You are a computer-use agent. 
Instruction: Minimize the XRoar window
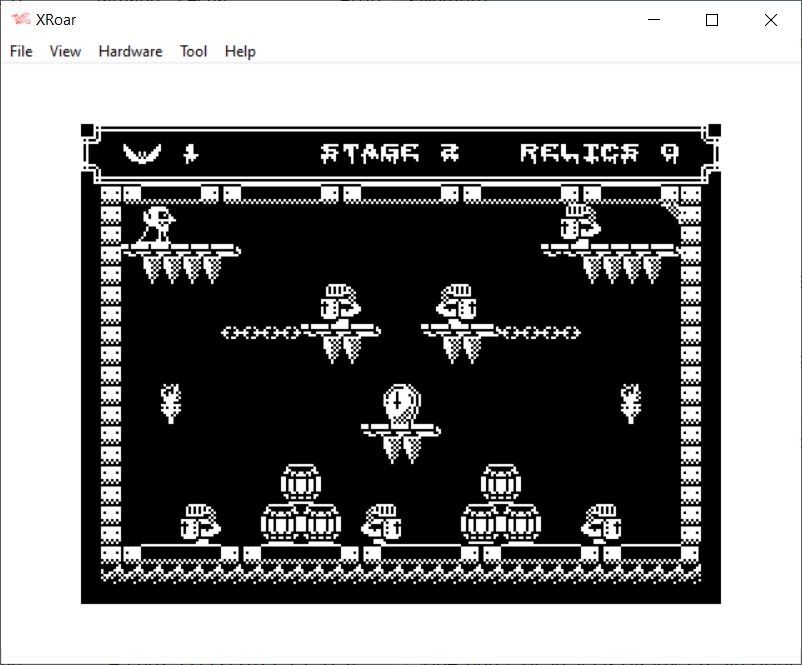pos(654,20)
